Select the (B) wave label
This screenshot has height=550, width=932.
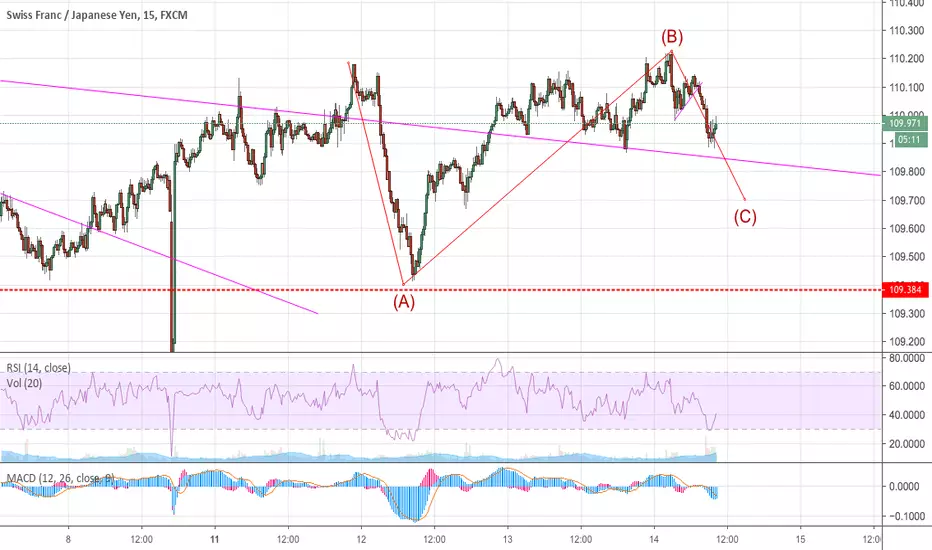tap(672, 37)
